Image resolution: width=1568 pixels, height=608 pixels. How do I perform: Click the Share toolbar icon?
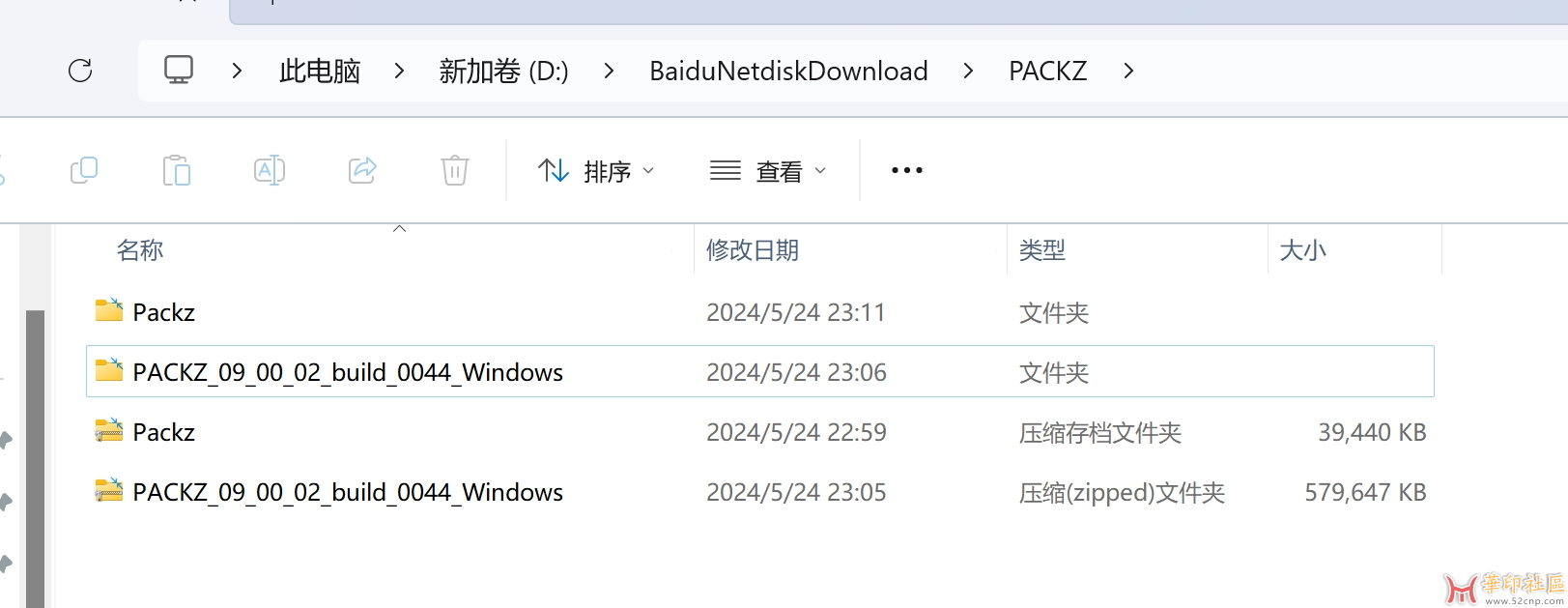(x=362, y=170)
